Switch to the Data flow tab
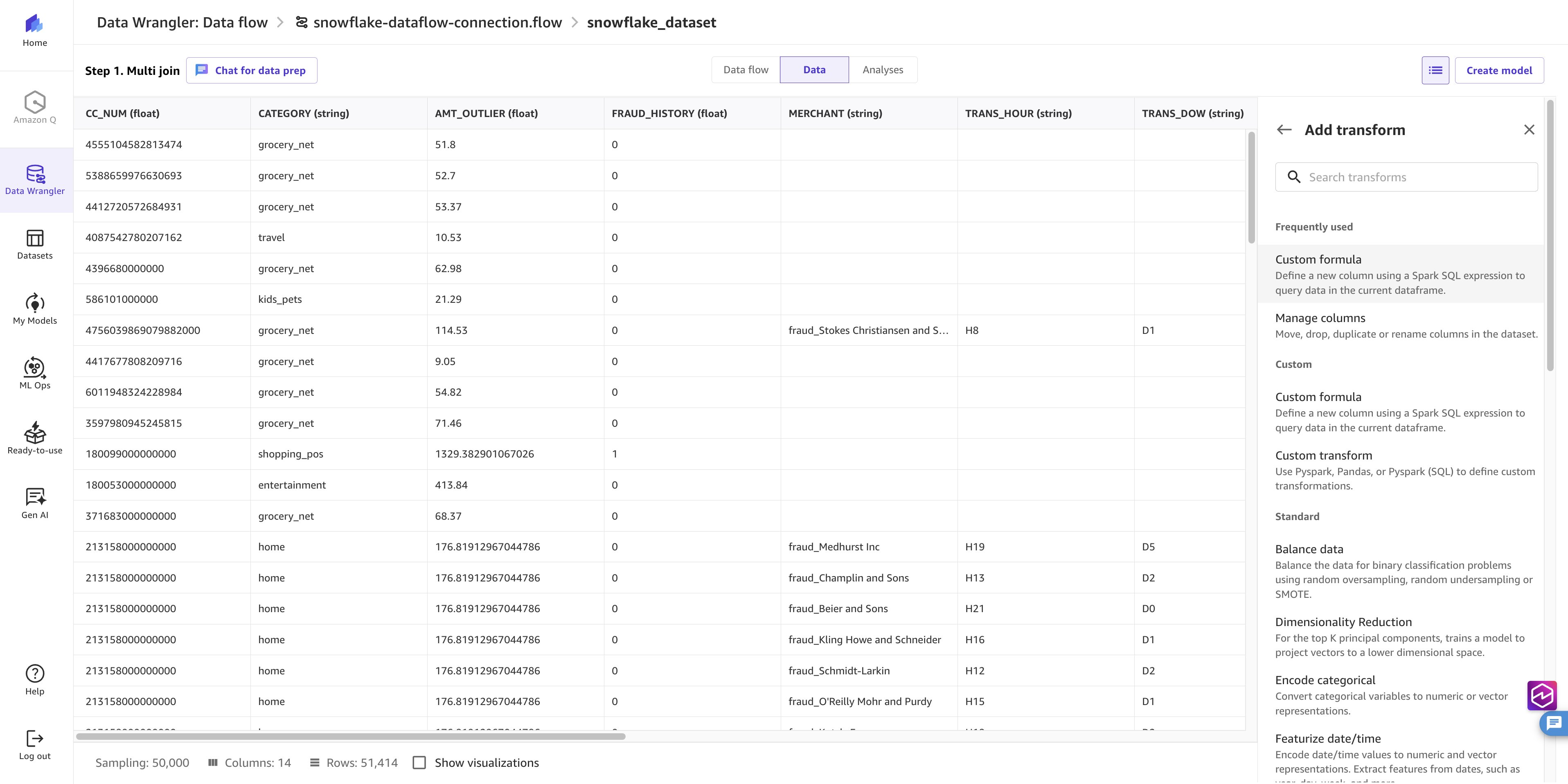 (746, 70)
